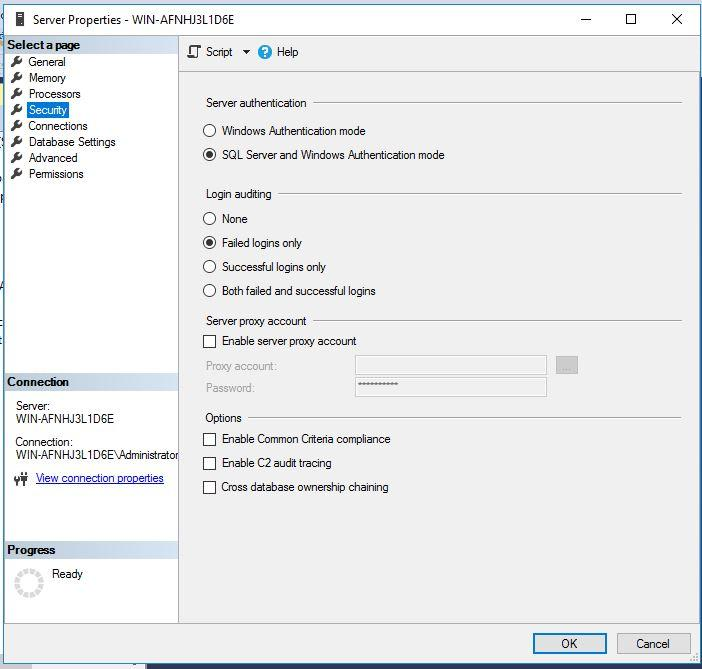Toggle Cross database ownership chaining
Image resolution: width=702 pixels, height=669 pixels.
pyautogui.click(x=210, y=487)
